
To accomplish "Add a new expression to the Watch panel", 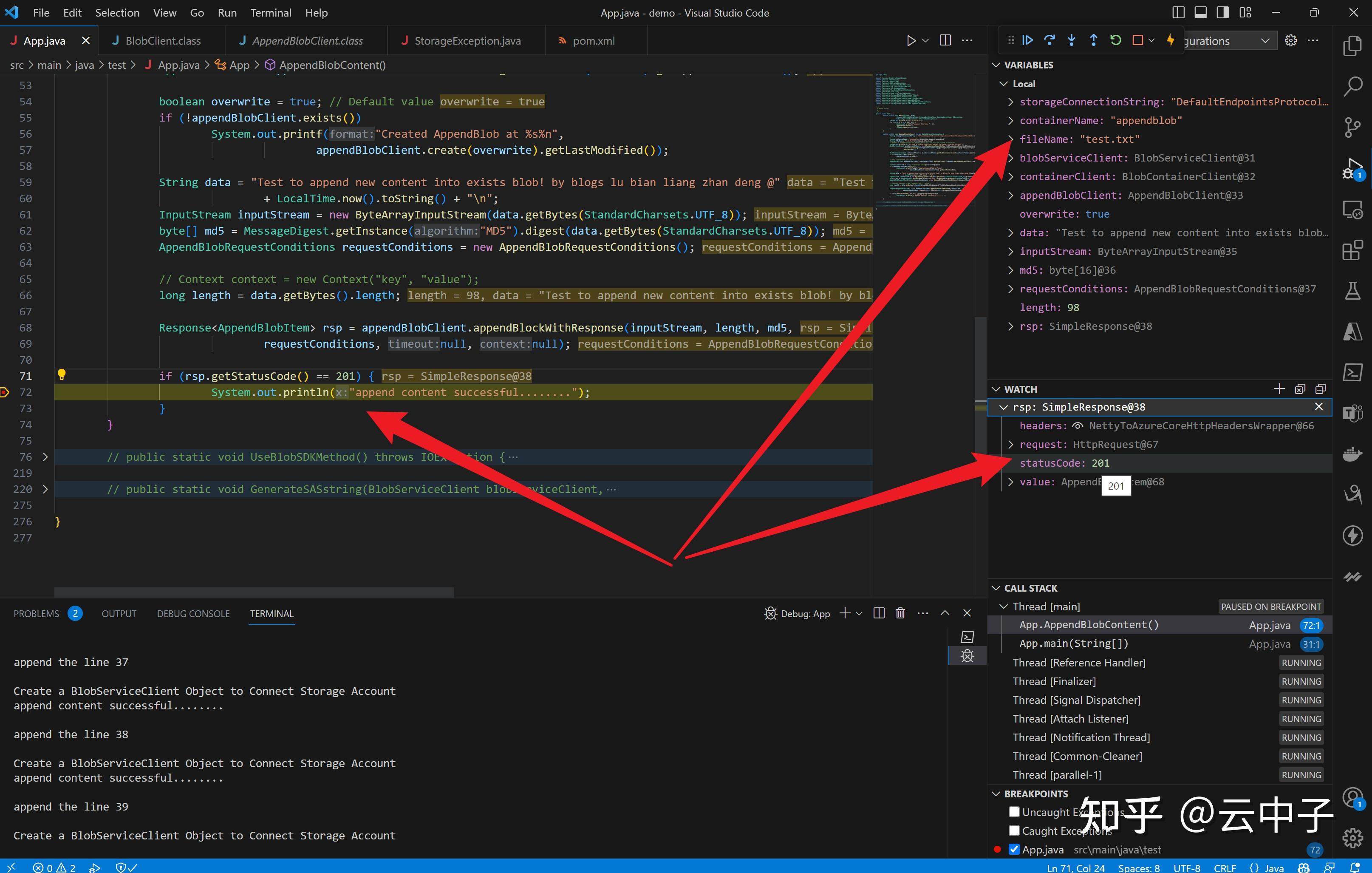I will click(x=1279, y=388).
